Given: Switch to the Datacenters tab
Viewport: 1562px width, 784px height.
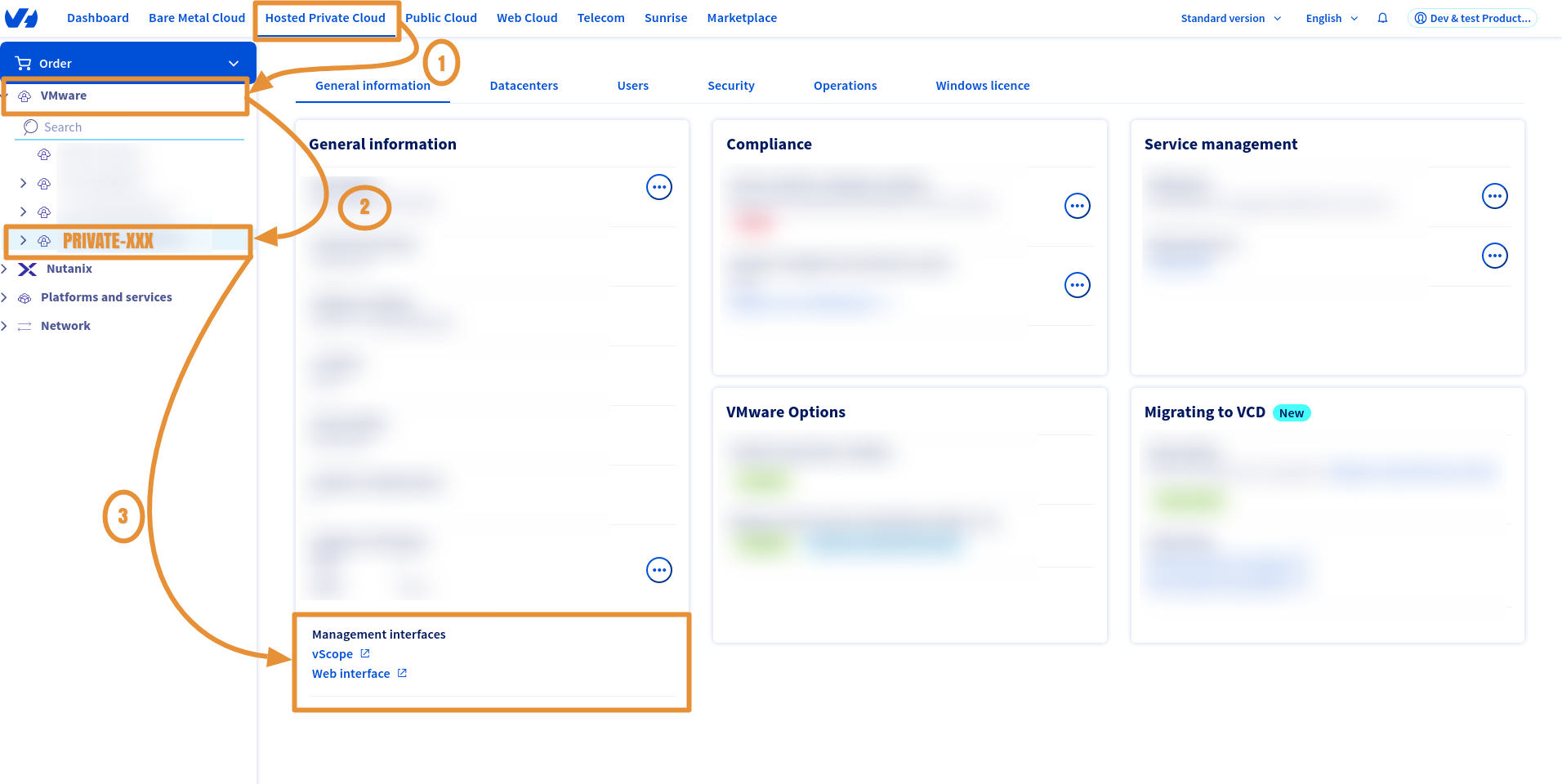Looking at the screenshot, I should tap(524, 85).
